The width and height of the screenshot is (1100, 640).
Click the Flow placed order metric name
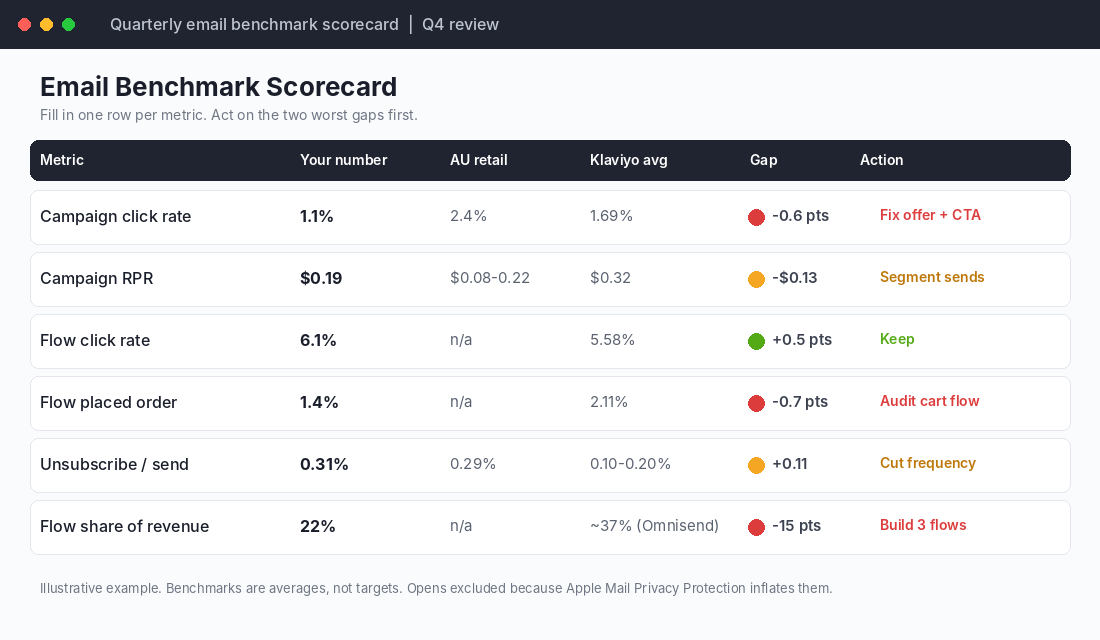[109, 402]
